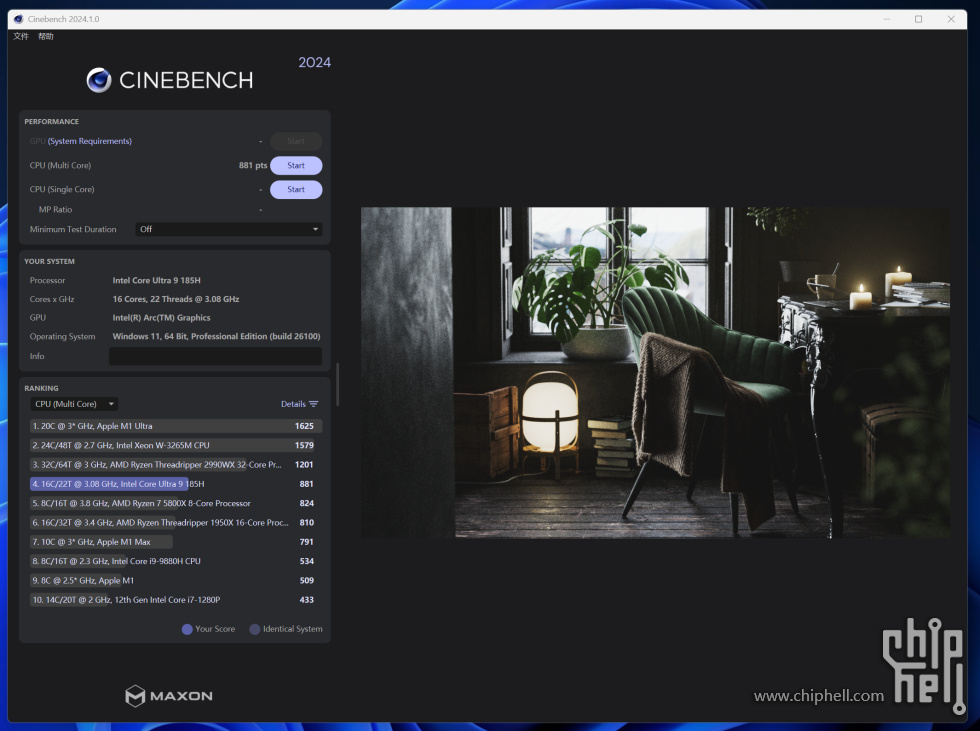The width and height of the screenshot is (980, 731).
Task: Click the disabled GPU Start button
Action: tap(296, 141)
